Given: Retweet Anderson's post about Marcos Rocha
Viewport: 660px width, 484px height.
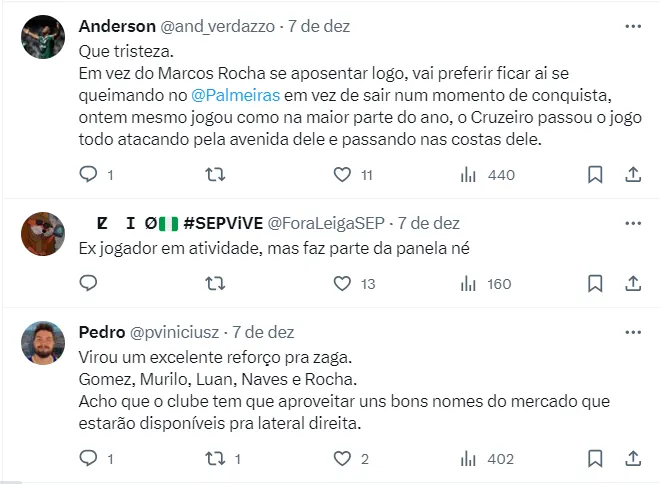Looking at the screenshot, I should (x=214, y=175).
